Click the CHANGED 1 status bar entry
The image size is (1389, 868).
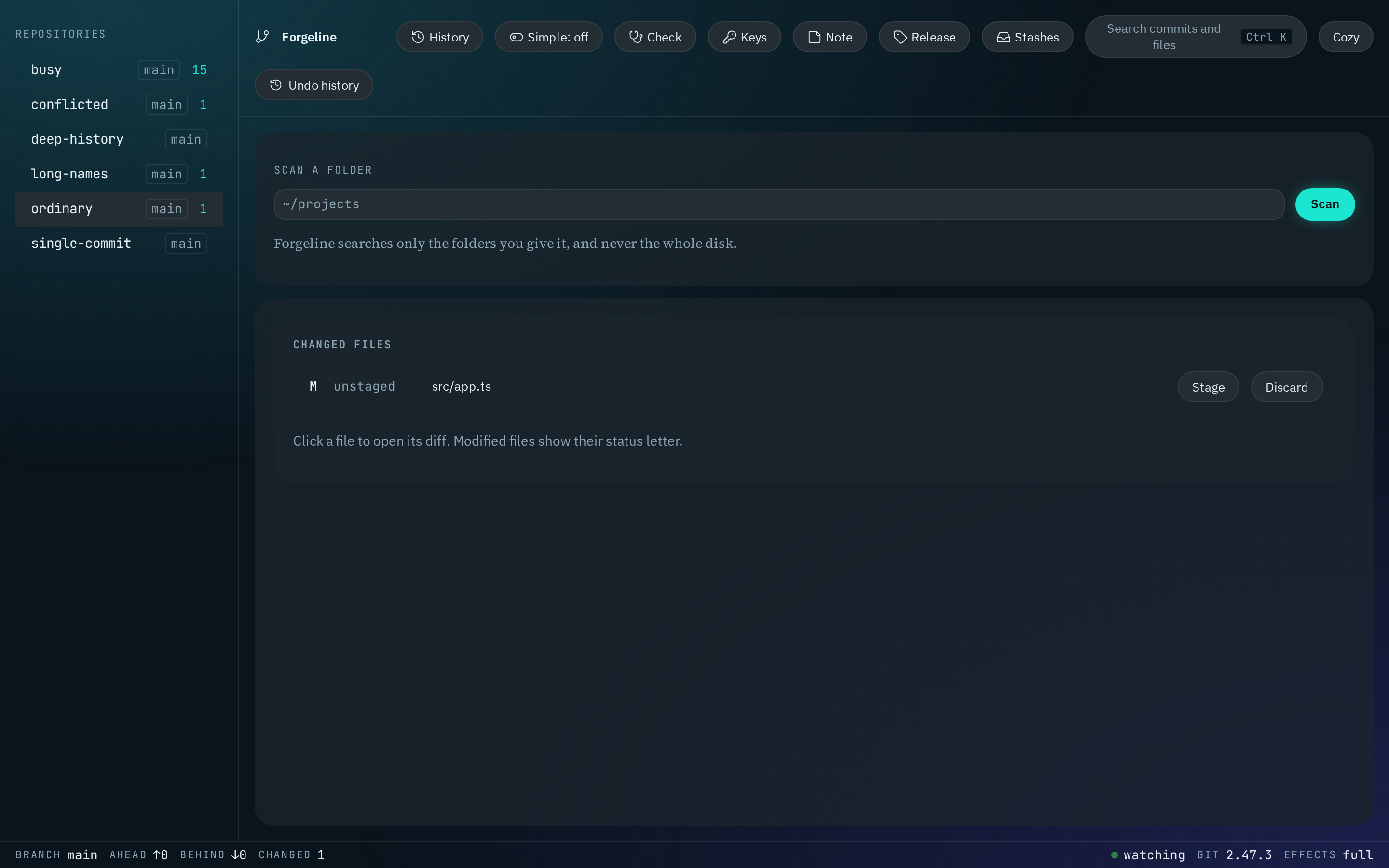(292, 855)
